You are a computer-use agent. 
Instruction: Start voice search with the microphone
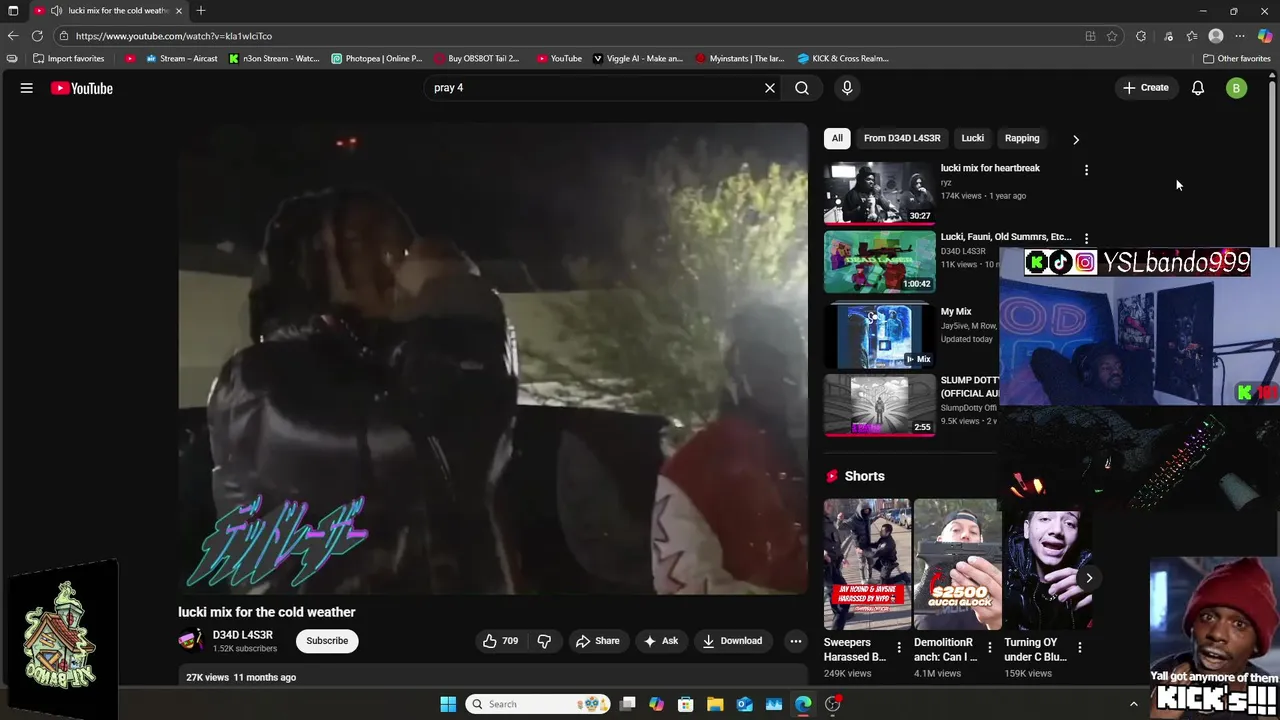click(x=847, y=88)
